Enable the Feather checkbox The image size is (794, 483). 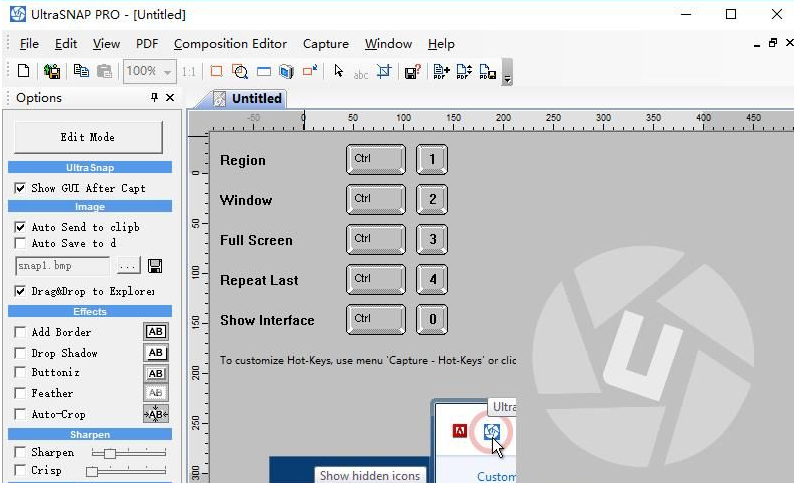click(x=20, y=393)
